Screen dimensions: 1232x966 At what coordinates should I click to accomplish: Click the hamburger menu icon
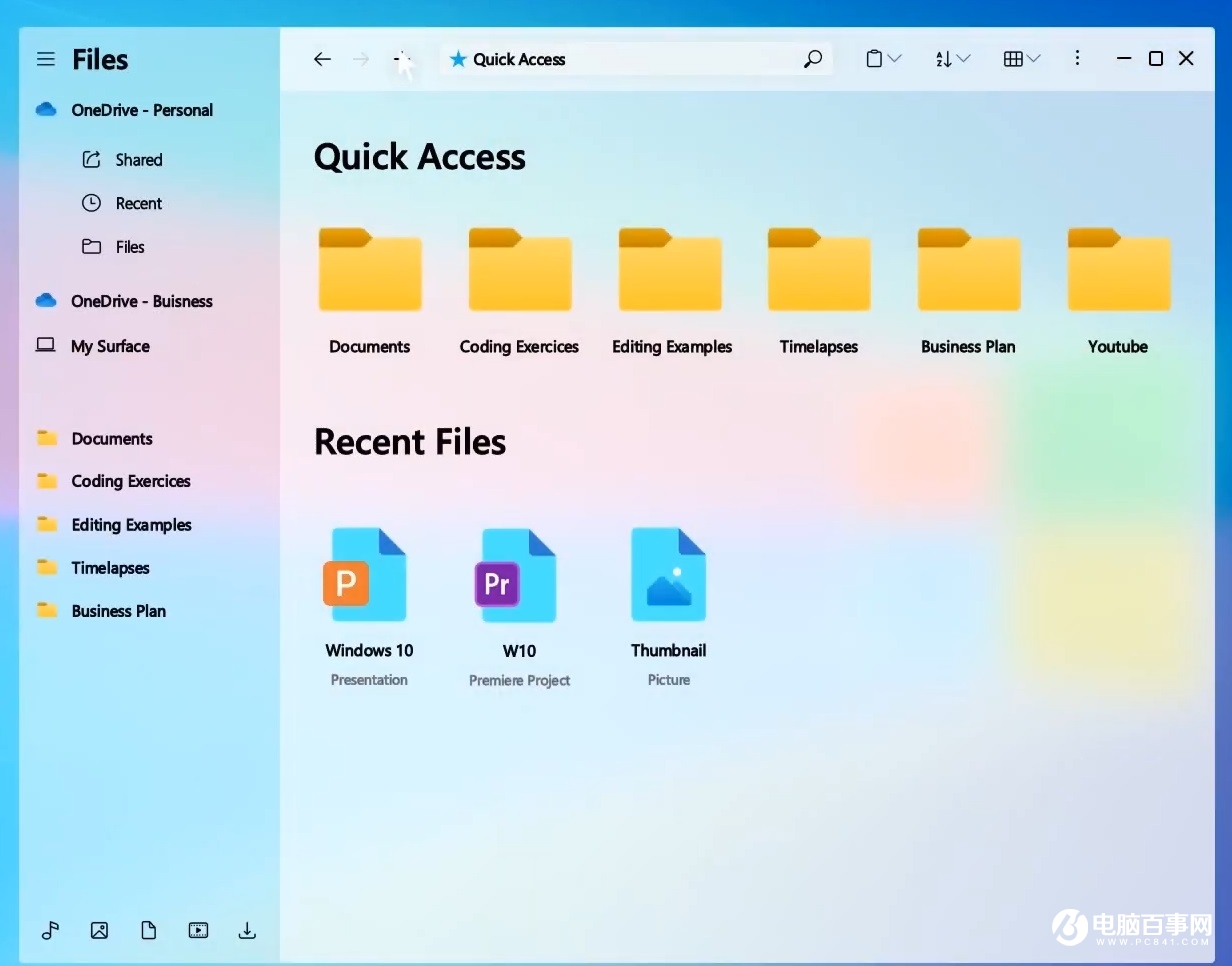pos(46,59)
